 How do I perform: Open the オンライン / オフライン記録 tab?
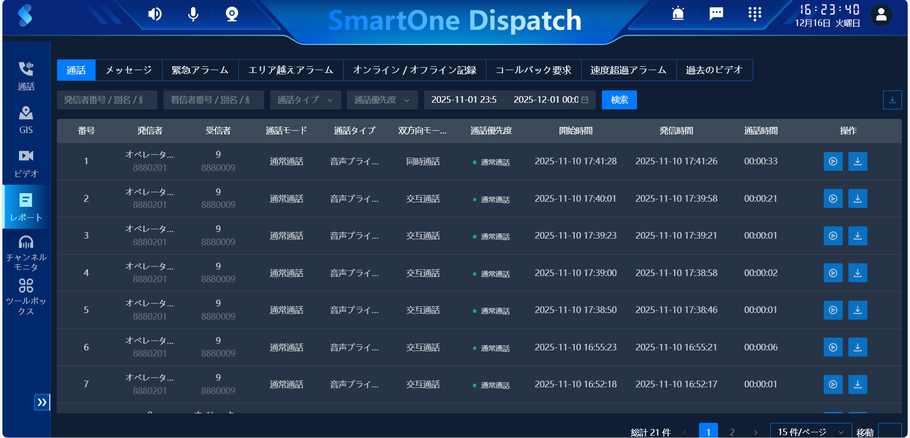pyautogui.click(x=414, y=70)
